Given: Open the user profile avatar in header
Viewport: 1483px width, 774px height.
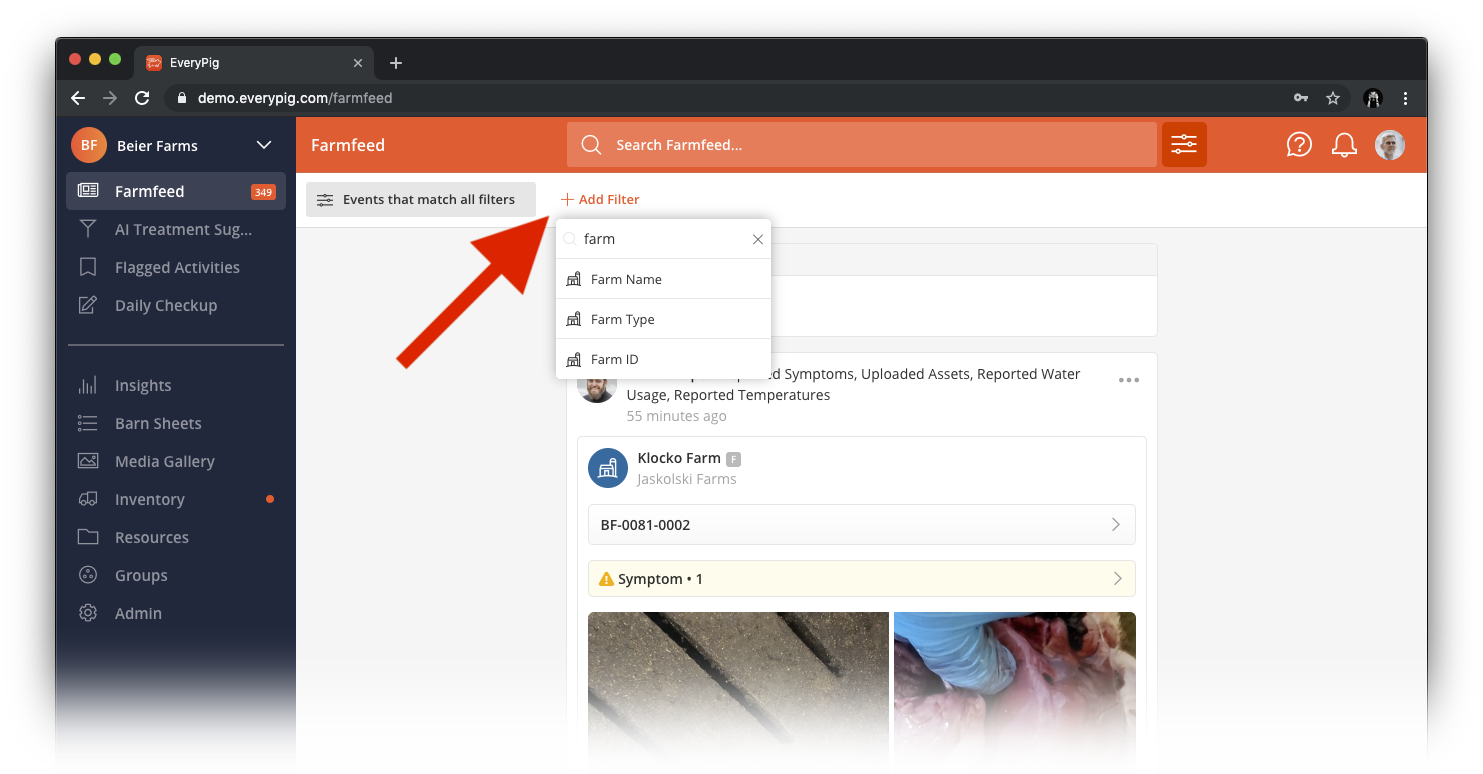Looking at the screenshot, I should point(1390,145).
